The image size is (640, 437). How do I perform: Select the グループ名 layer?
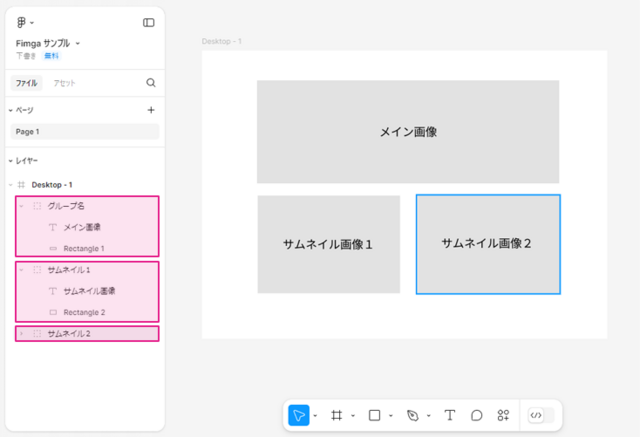point(87,206)
